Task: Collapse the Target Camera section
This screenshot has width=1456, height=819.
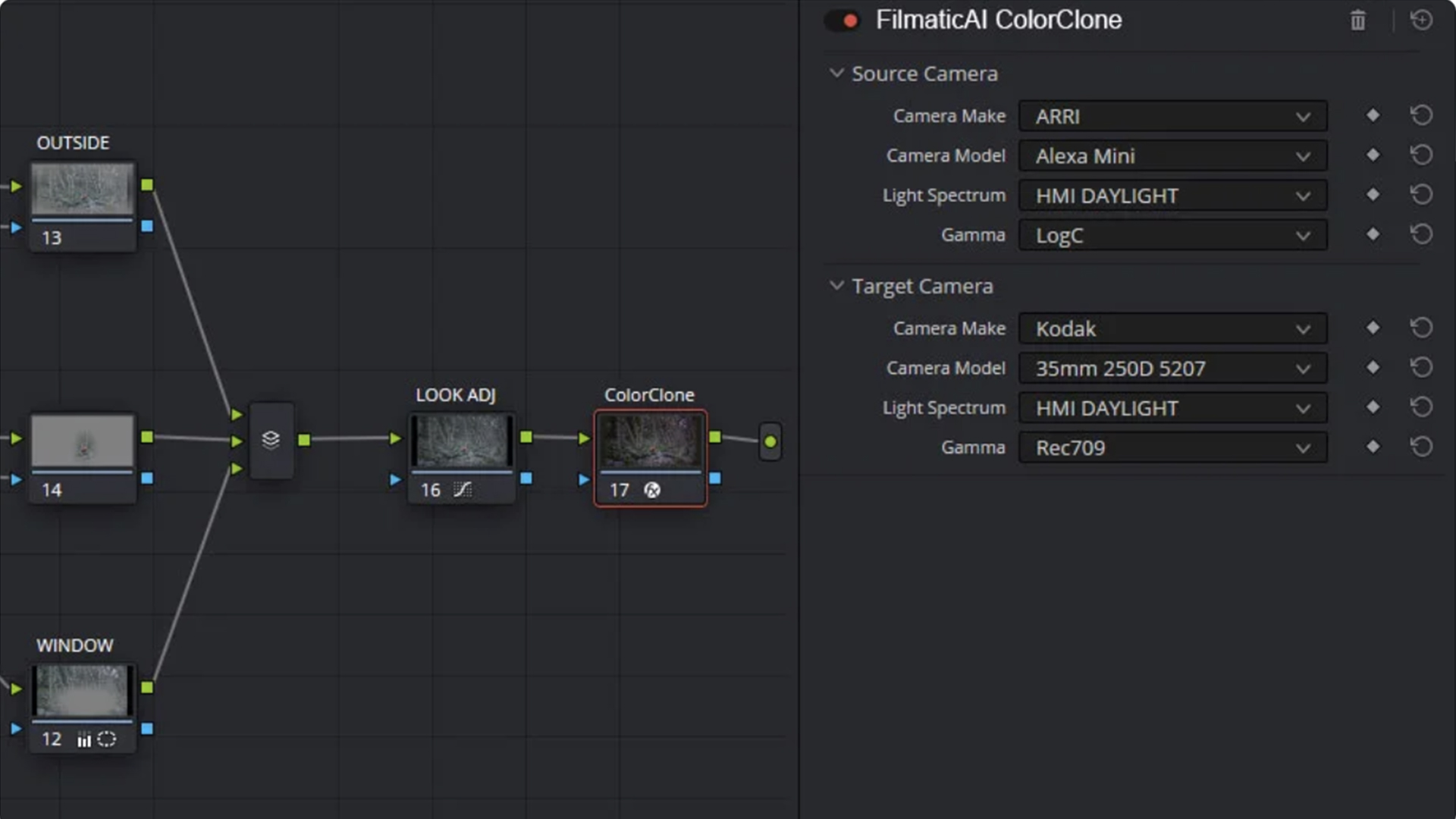Action: [x=836, y=286]
